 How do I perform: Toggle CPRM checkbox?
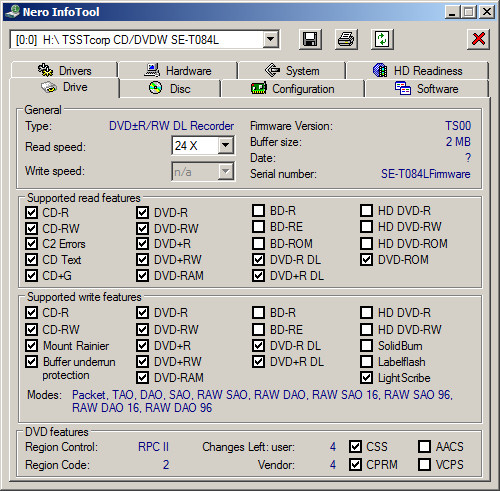pos(356,464)
